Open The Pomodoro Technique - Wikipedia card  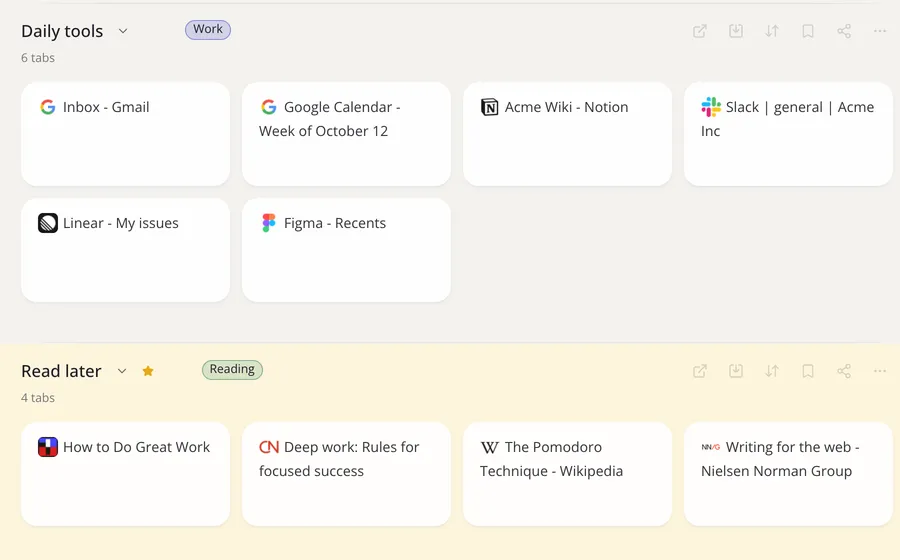[568, 474]
